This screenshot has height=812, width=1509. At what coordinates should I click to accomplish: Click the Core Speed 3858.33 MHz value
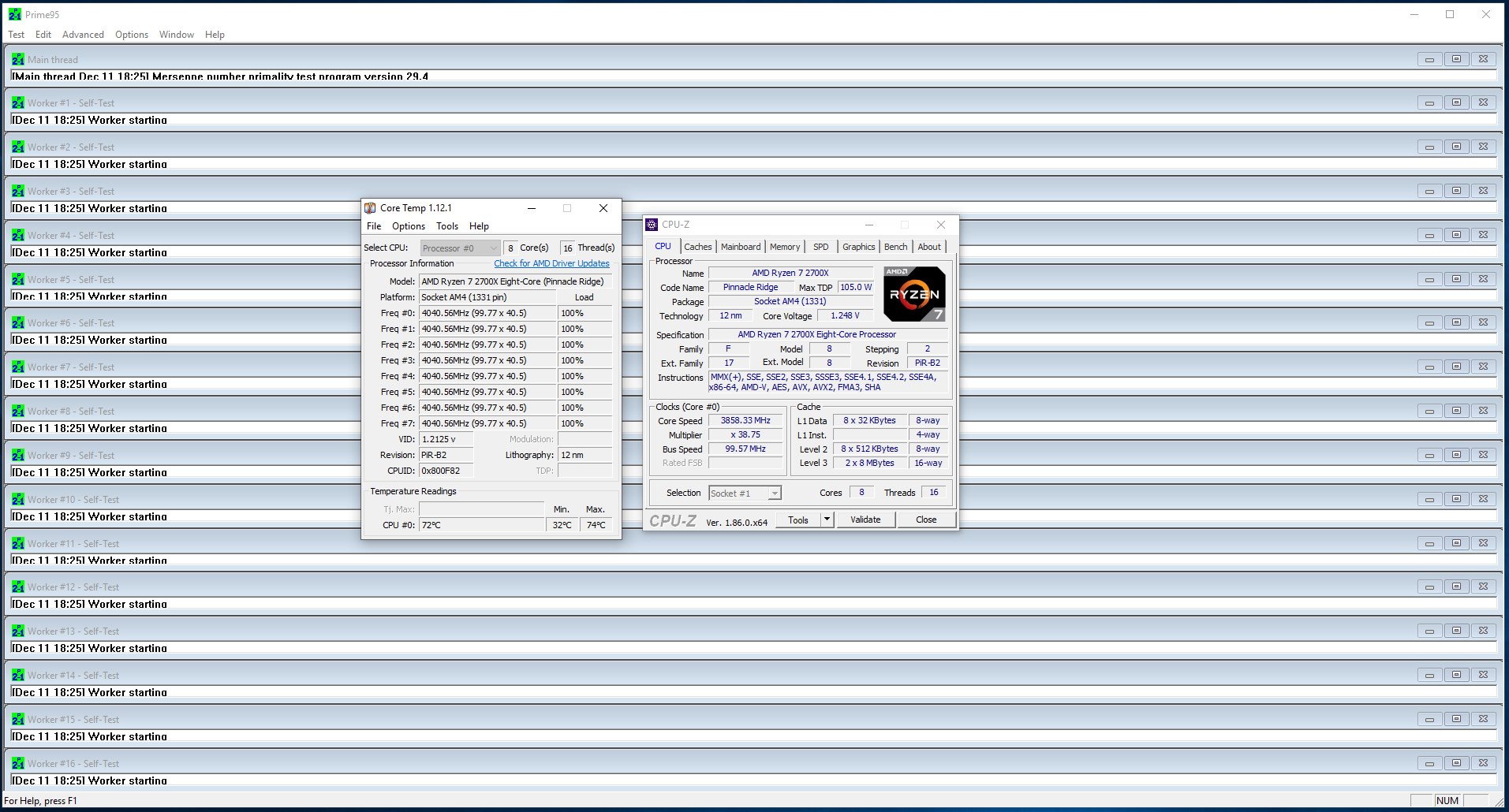[x=745, y=421]
